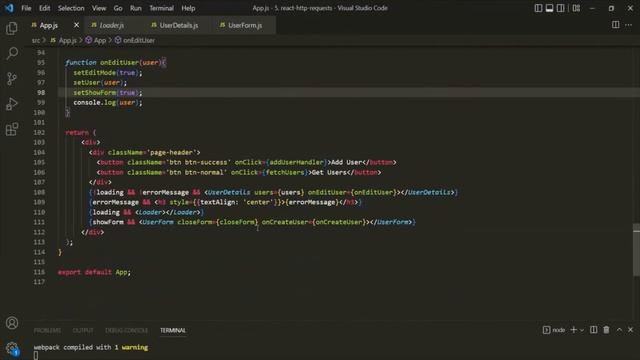Click the 'Add User' button text in code

[347, 162]
